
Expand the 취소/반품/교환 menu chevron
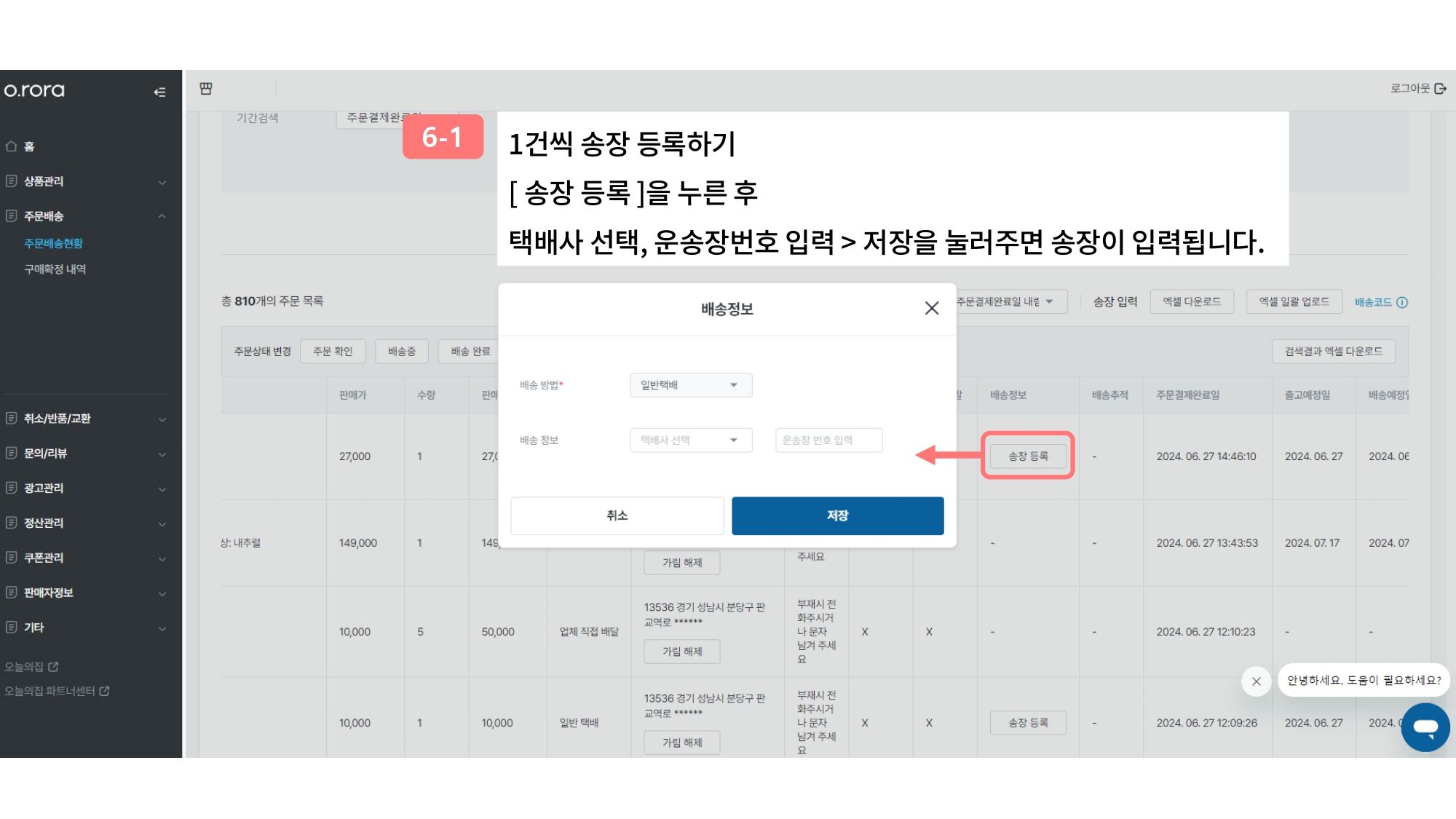coord(162,419)
